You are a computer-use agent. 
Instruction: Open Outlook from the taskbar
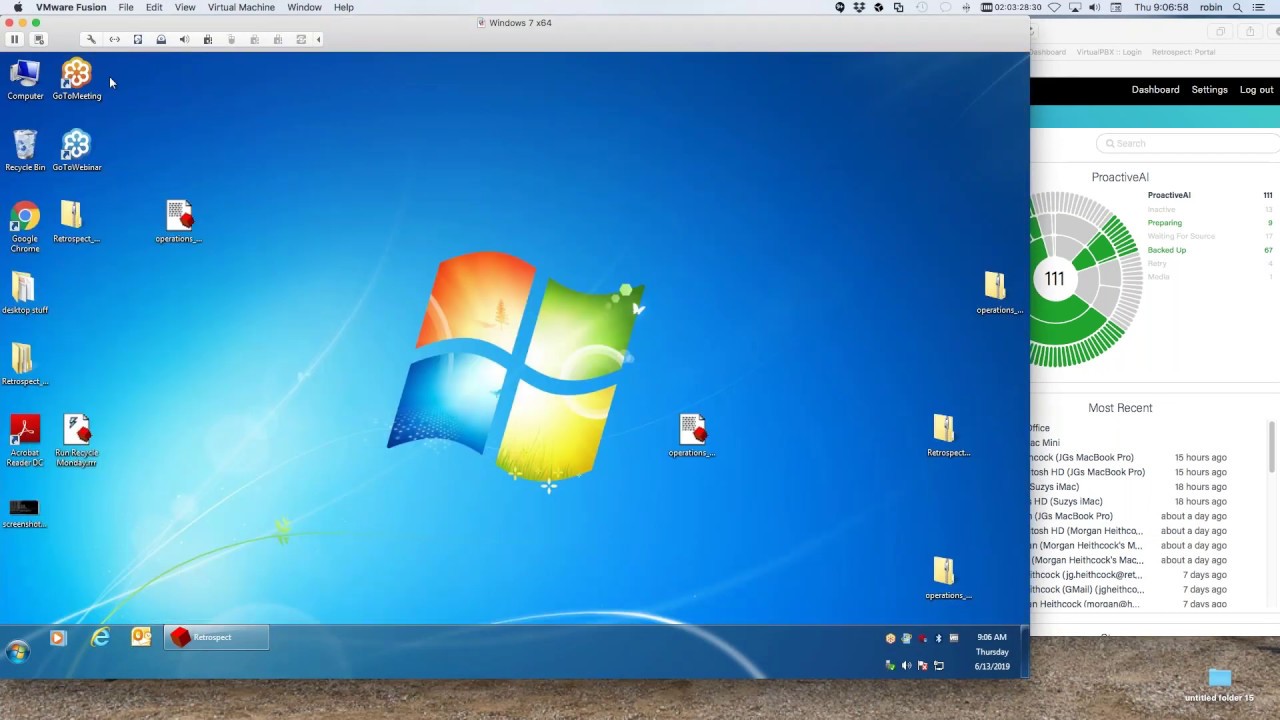tap(141, 637)
